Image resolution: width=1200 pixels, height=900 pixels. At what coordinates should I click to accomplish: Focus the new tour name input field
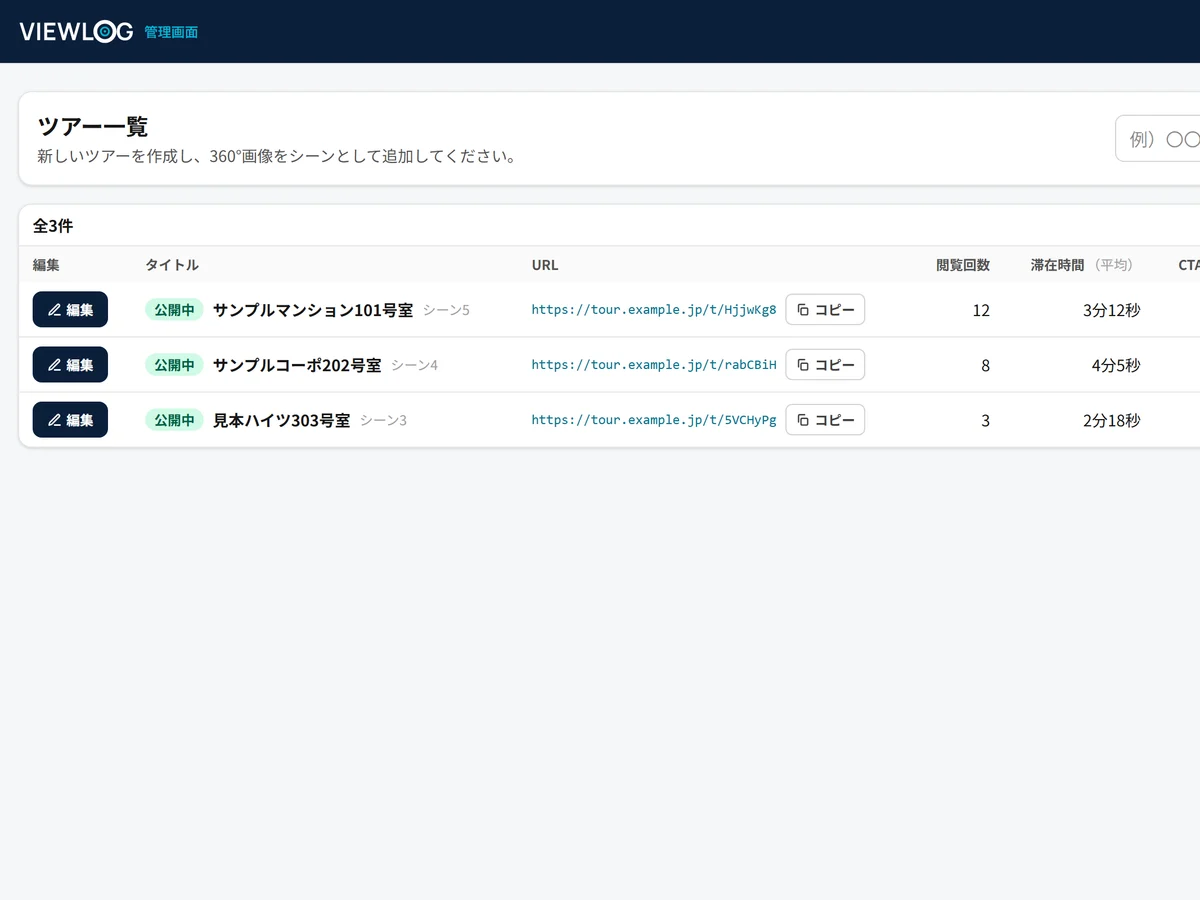[x=1158, y=139]
